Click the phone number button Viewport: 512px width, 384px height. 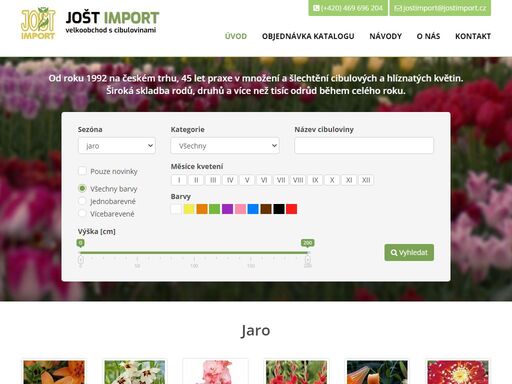point(348,8)
